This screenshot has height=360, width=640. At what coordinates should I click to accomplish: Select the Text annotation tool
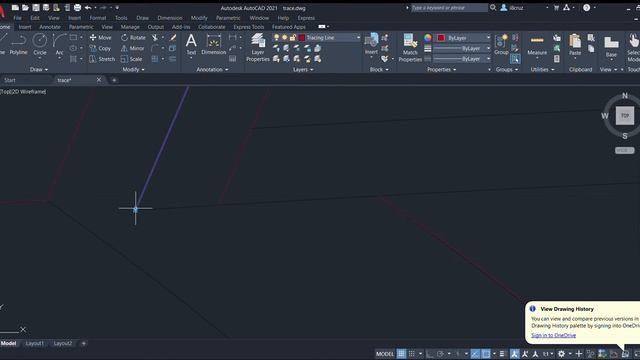(x=191, y=44)
